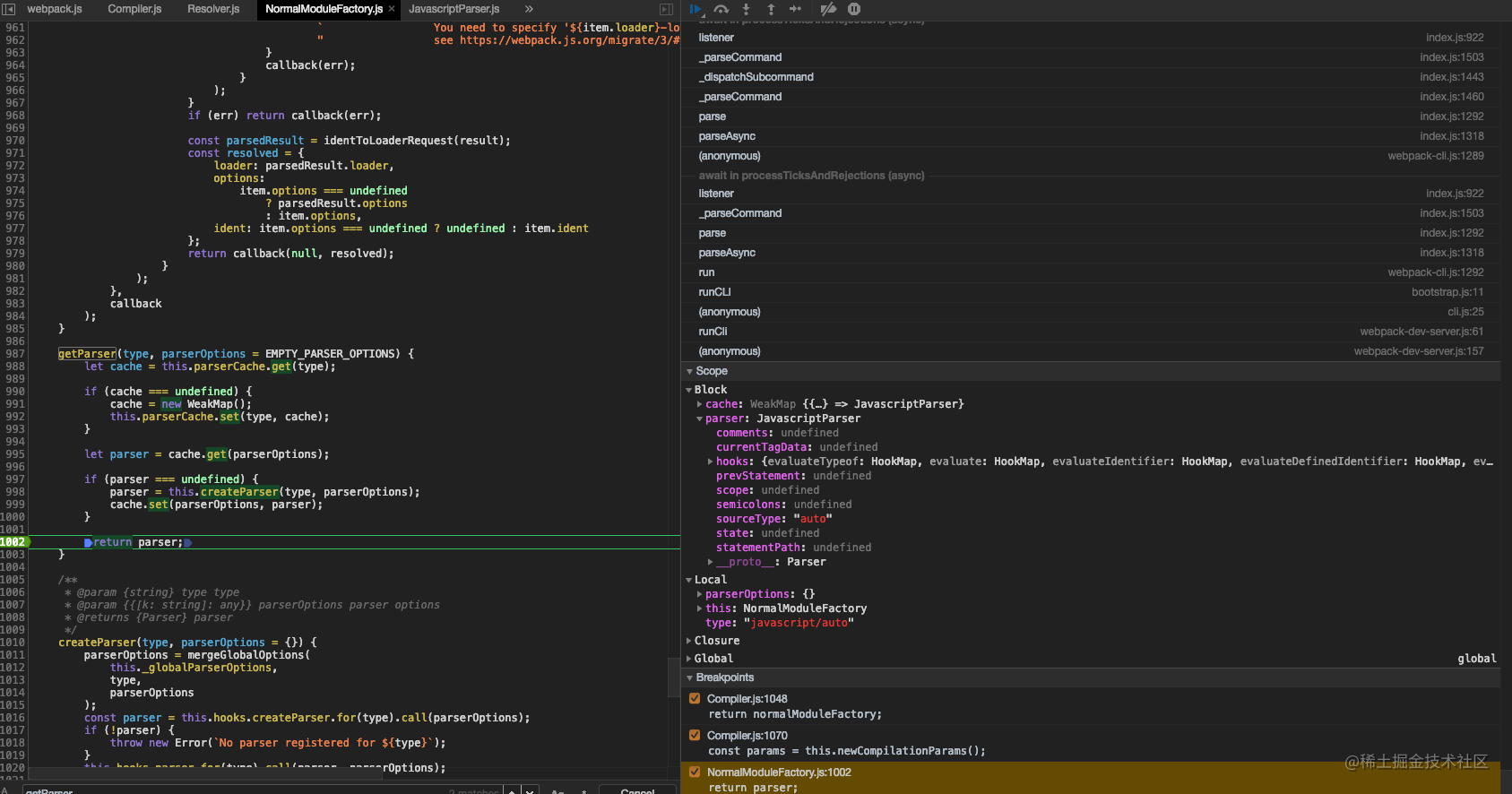Step out of current function

click(771, 9)
